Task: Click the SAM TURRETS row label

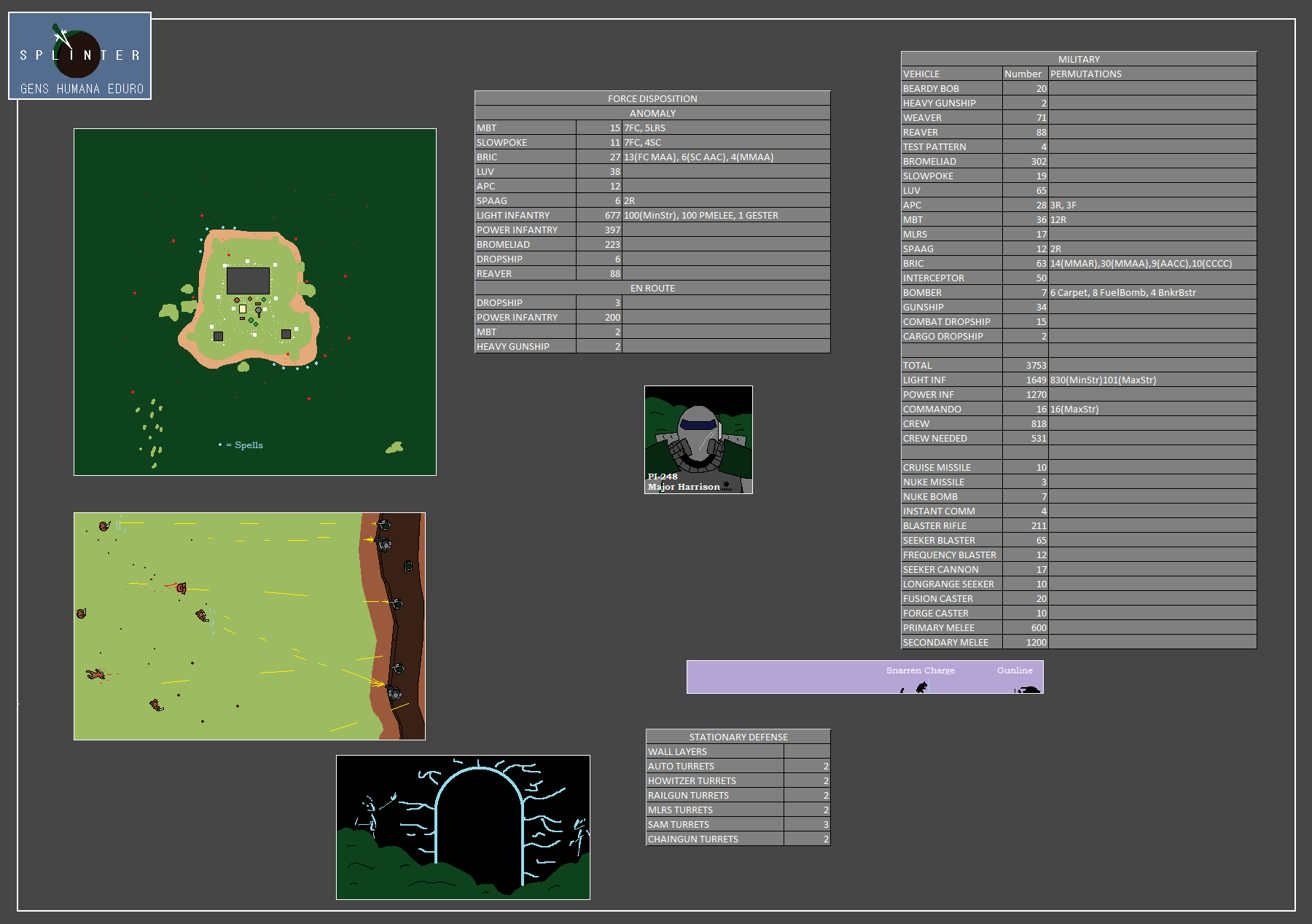Action: click(x=678, y=824)
